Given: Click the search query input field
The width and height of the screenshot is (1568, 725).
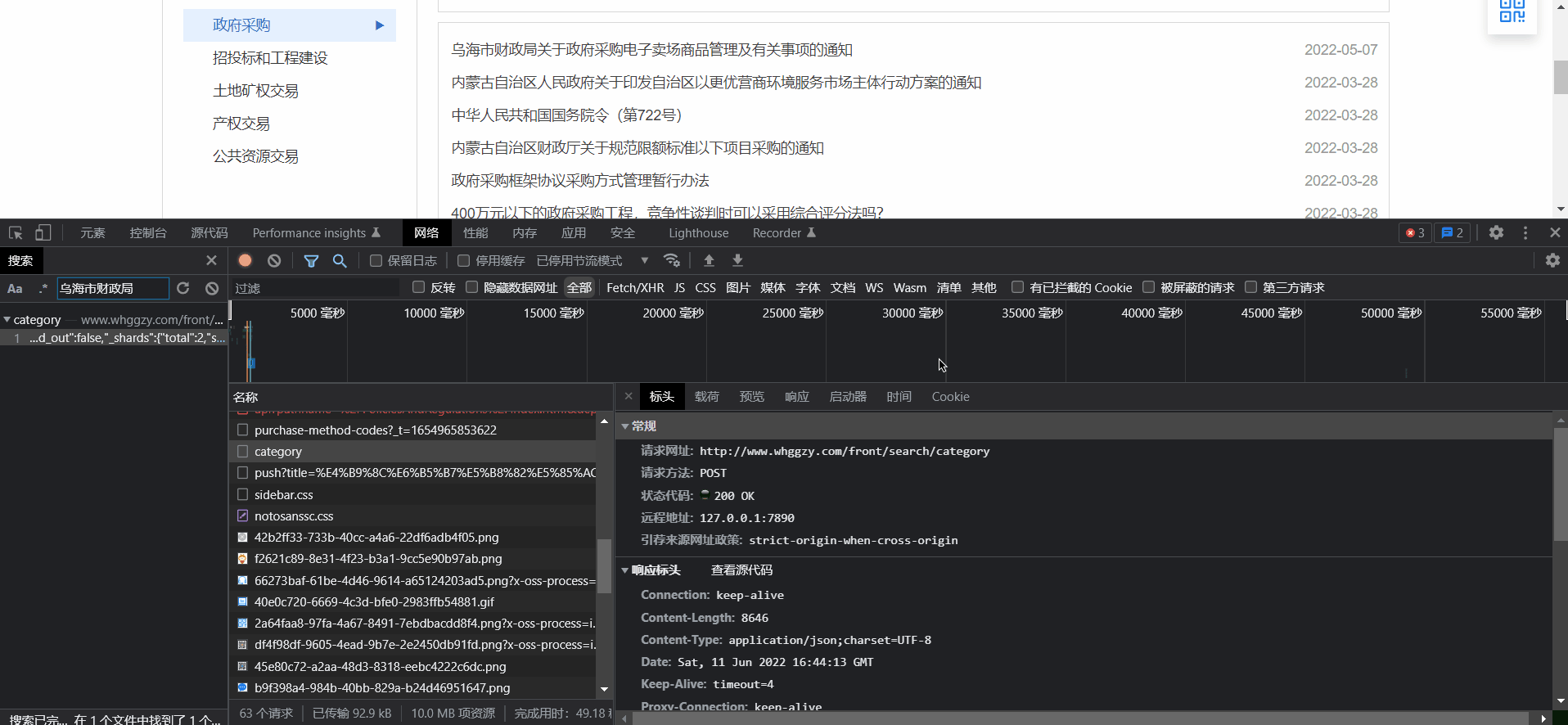Looking at the screenshot, I should pos(112,288).
